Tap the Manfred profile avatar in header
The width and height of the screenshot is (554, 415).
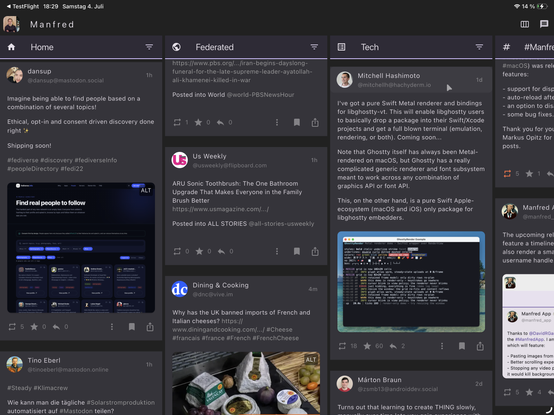[11, 24]
